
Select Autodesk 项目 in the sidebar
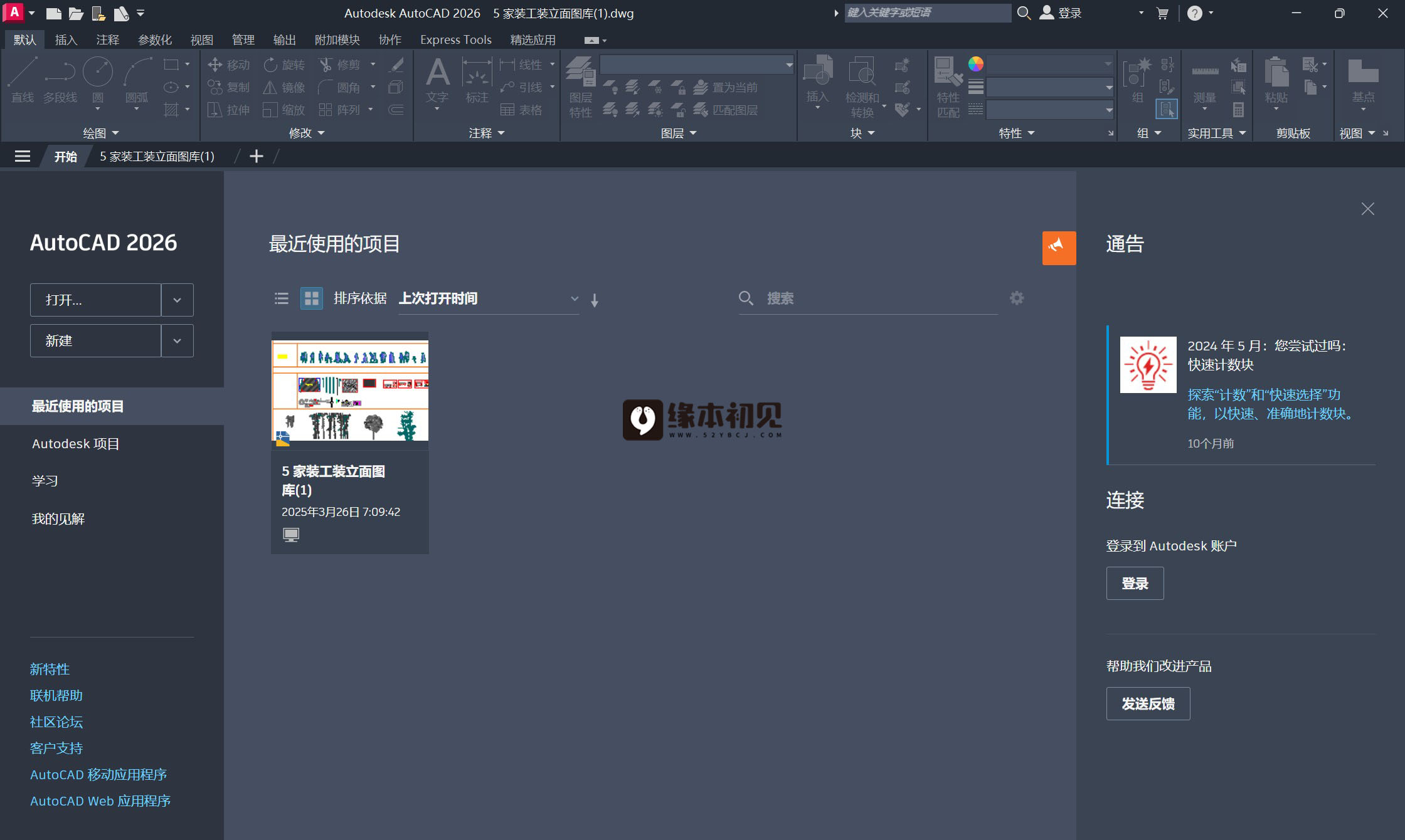(x=75, y=444)
